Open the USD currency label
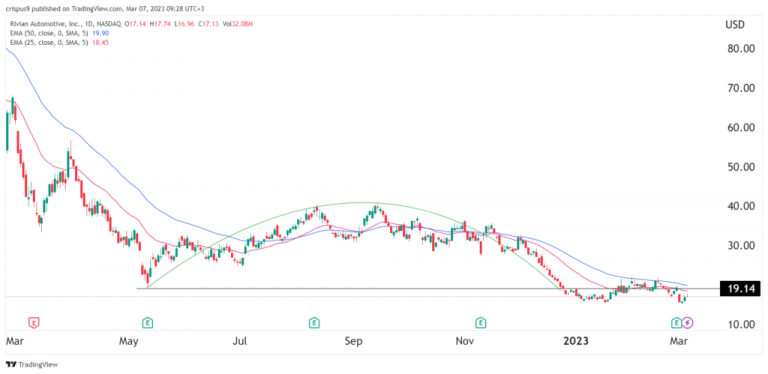768x374 pixels. [x=735, y=24]
